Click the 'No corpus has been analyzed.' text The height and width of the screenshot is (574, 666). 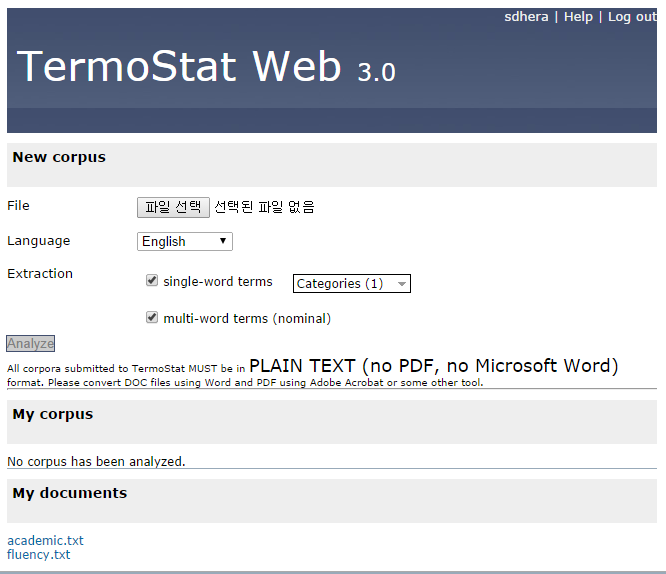click(x=96, y=461)
